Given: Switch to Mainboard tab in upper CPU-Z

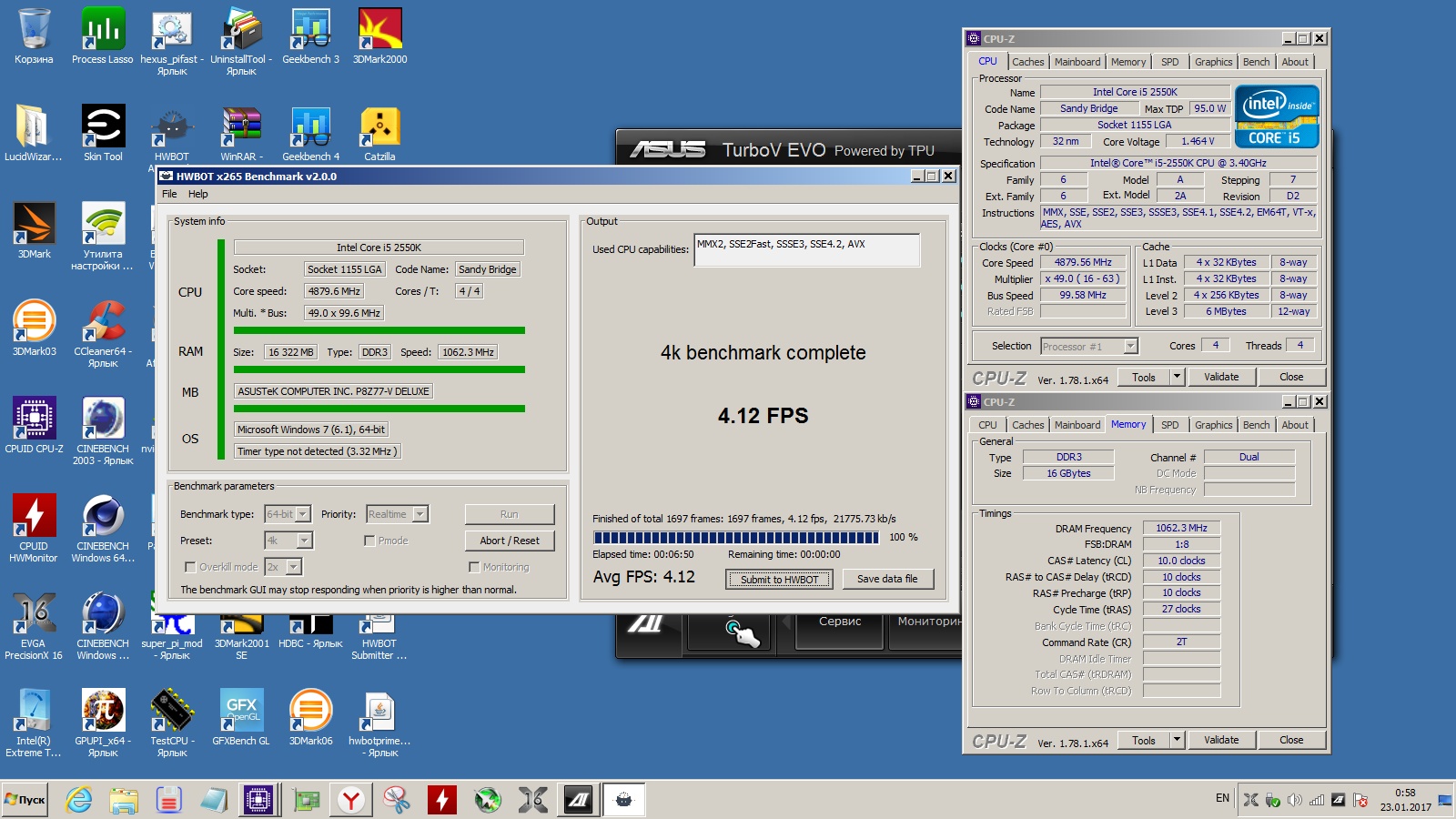Looking at the screenshot, I should click(1077, 62).
